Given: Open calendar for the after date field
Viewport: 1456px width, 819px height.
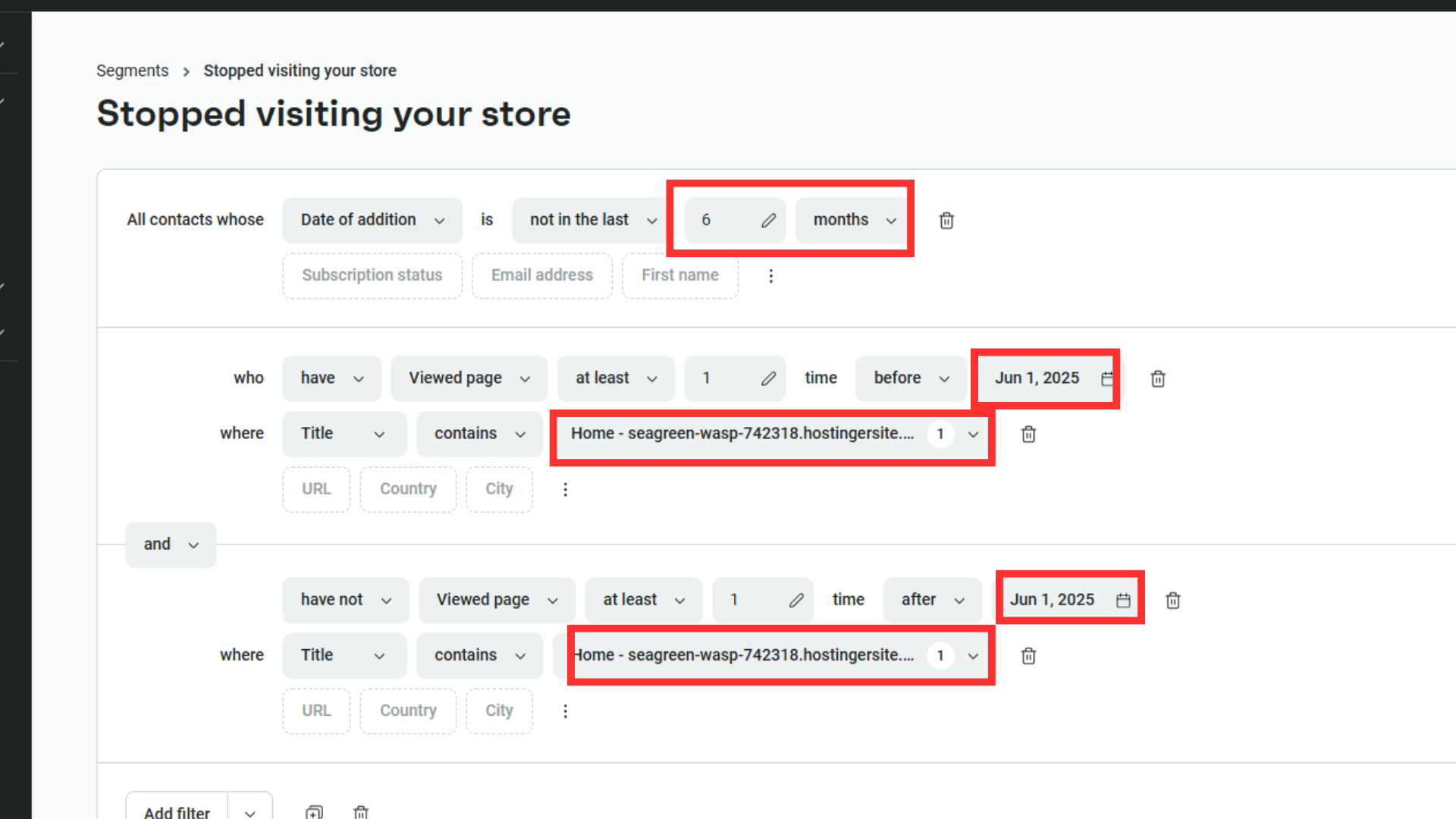Looking at the screenshot, I should [1123, 601].
